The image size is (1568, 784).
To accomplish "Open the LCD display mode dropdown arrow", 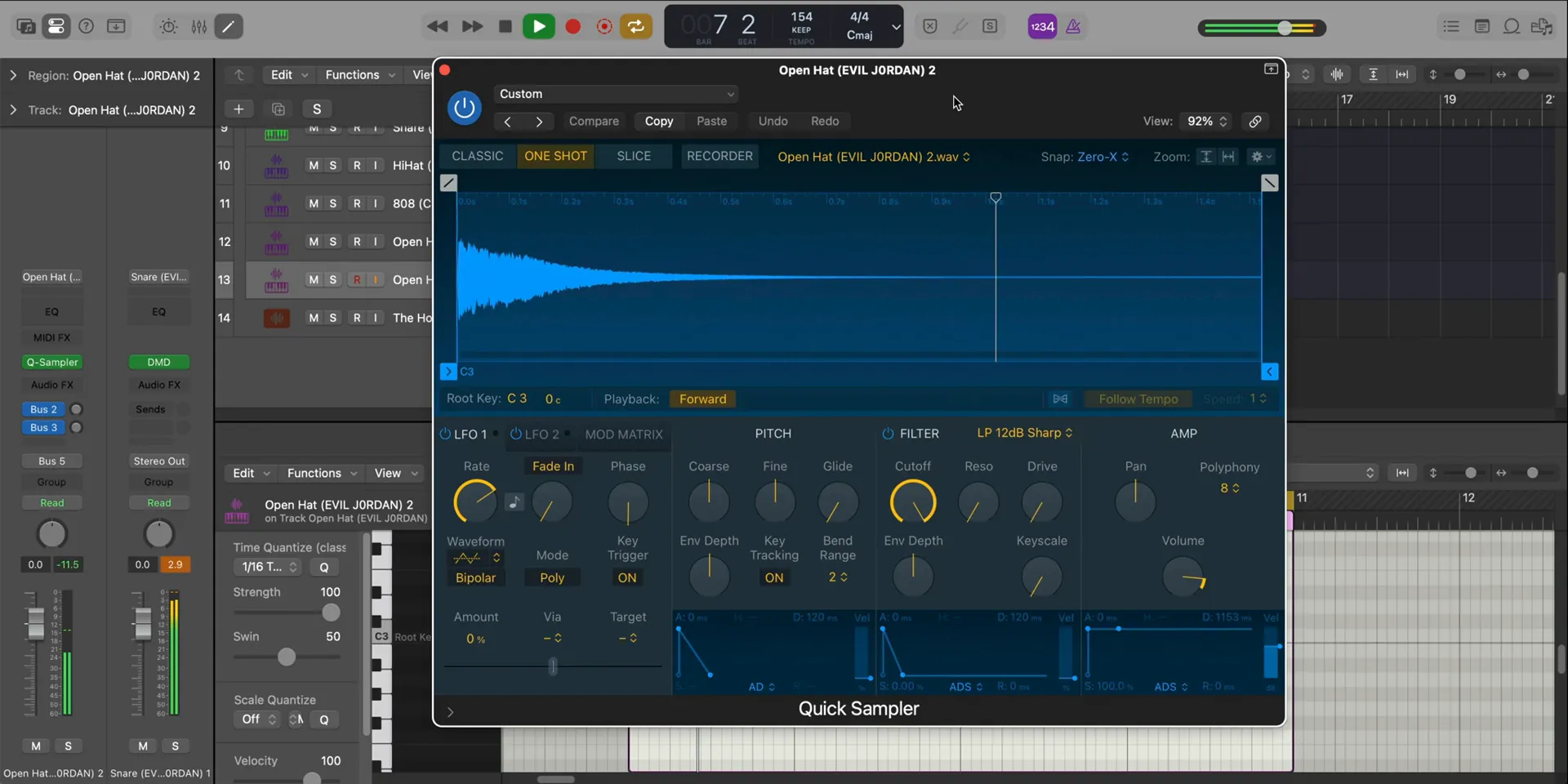I will point(896,26).
